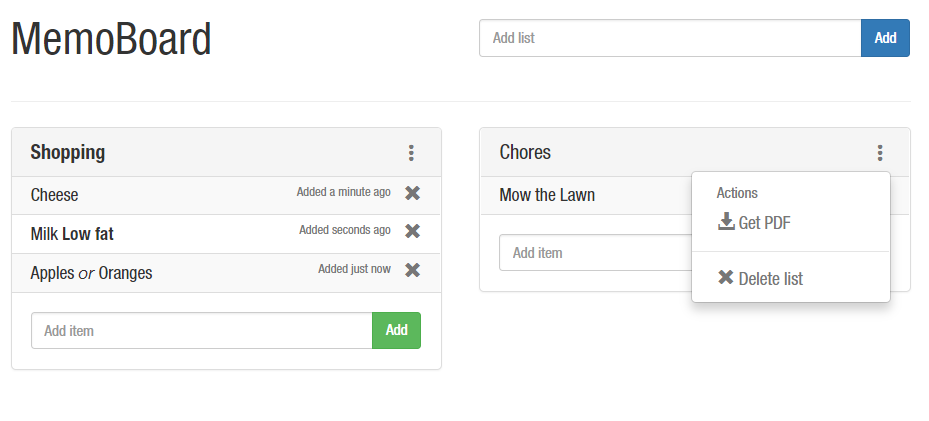
Task: Remove the Milk Low fat item
Action: coord(412,231)
